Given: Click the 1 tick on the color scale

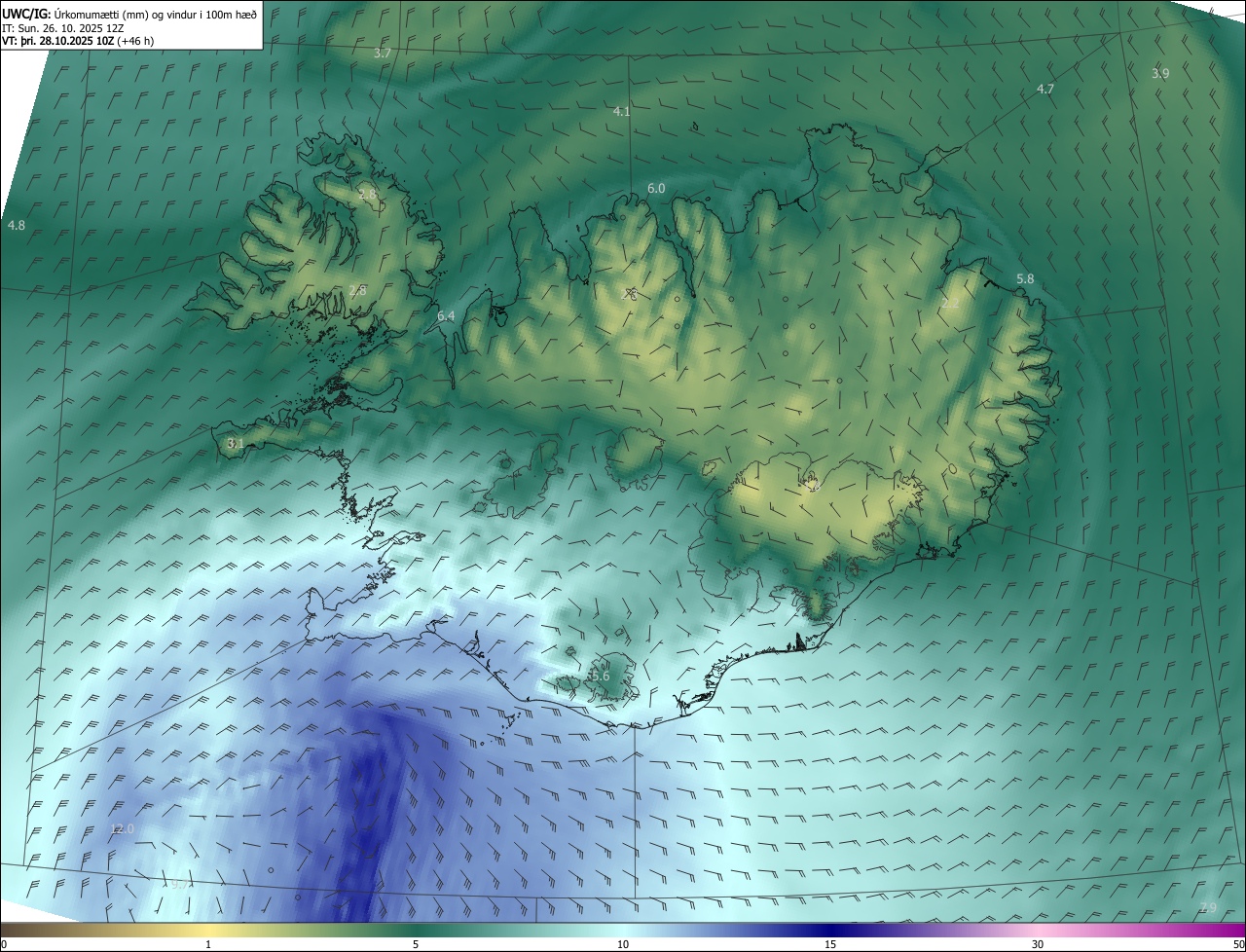Looking at the screenshot, I should pyautogui.click(x=208, y=944).
